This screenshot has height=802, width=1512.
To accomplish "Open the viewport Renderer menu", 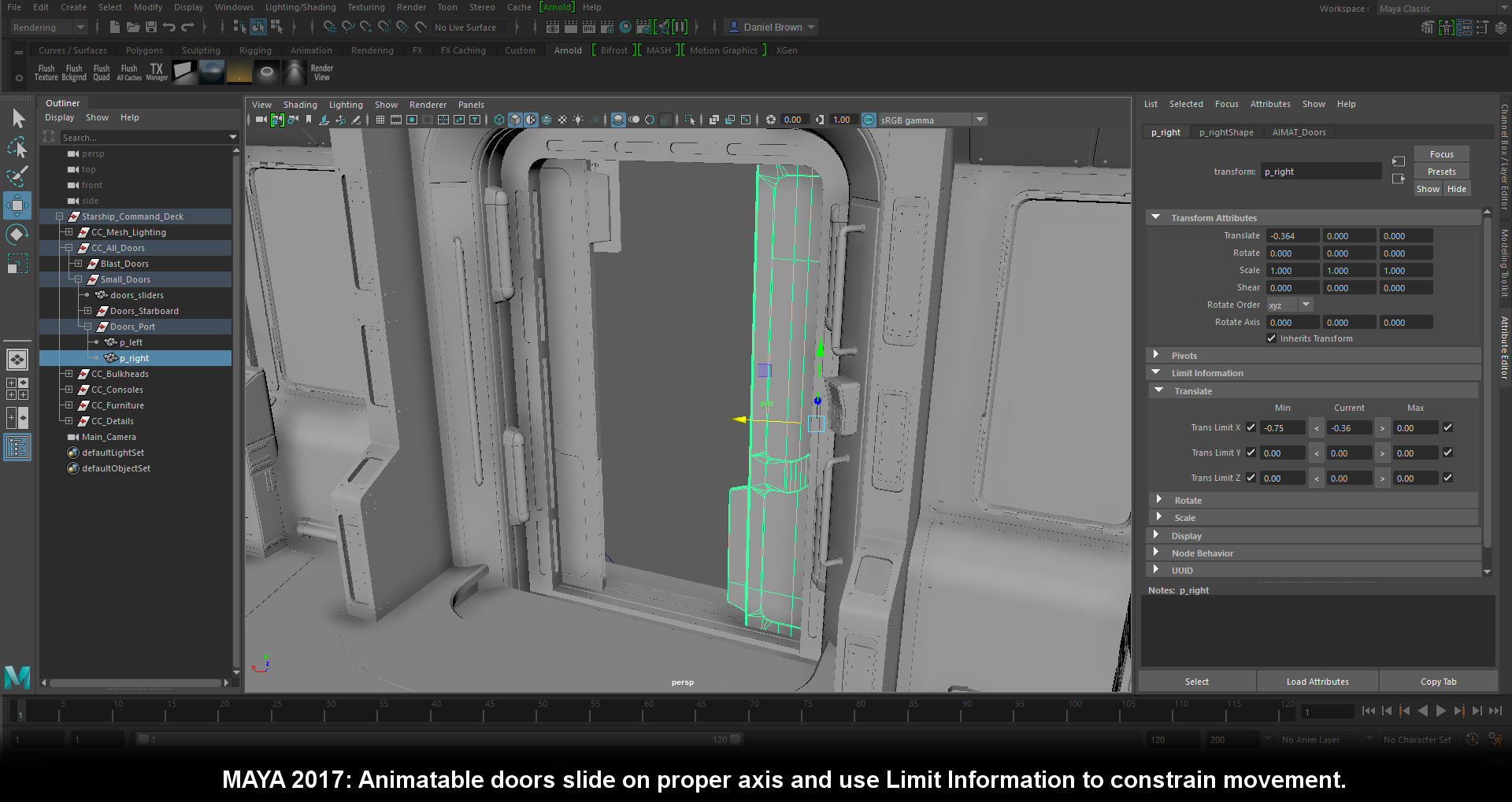I will pos(428,105).
